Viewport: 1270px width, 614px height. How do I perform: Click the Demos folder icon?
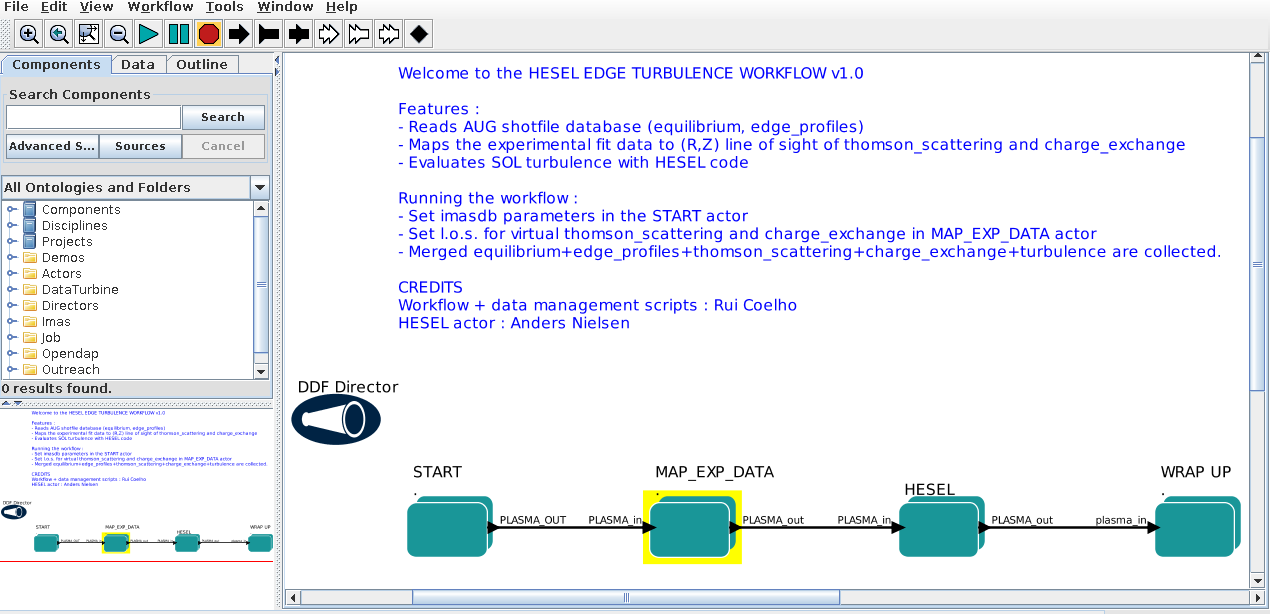[29, 258]
